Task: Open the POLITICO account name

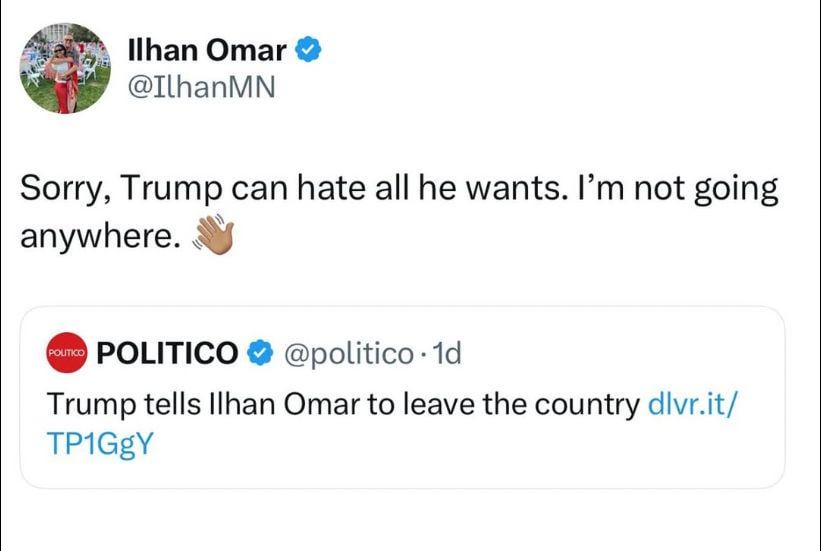Action: (x=169, y=353)
